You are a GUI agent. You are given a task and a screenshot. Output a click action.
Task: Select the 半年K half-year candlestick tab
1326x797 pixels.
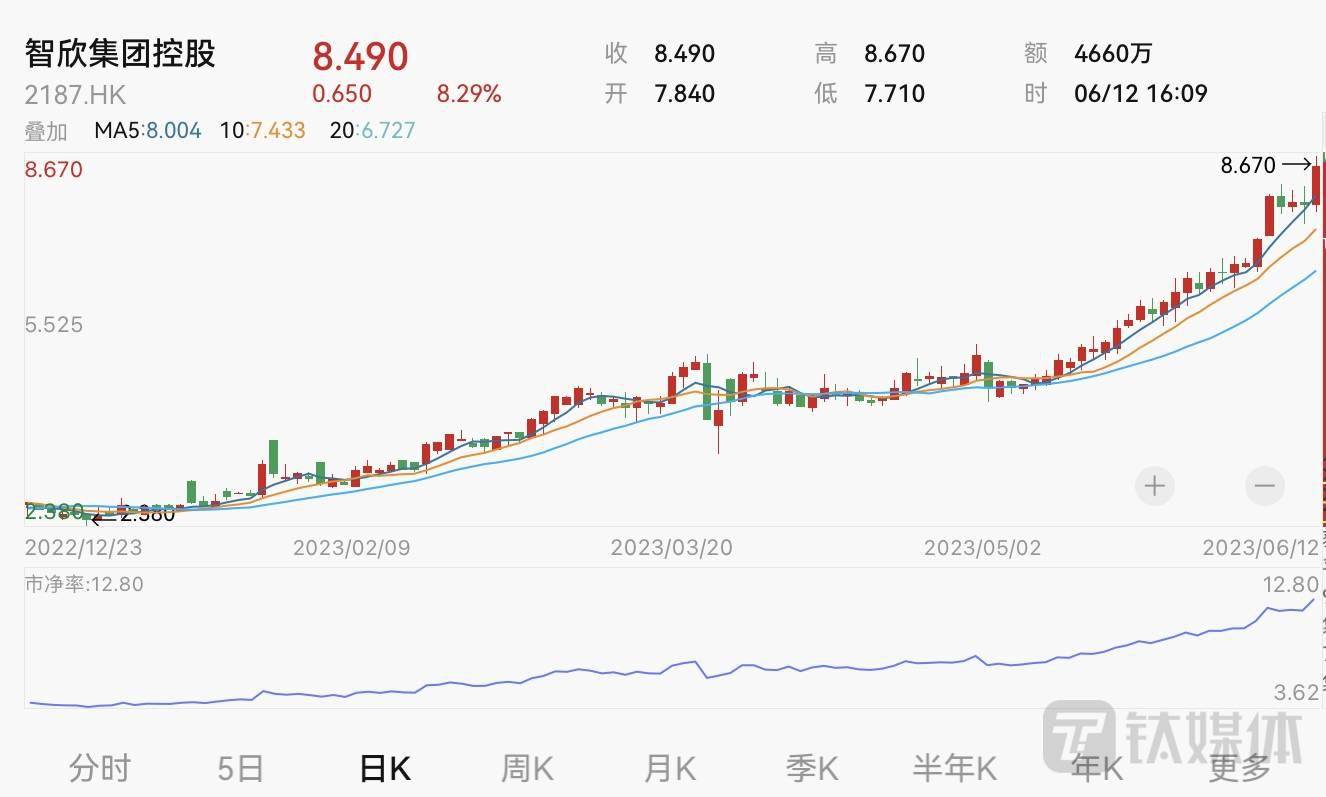tap(955, 768)
